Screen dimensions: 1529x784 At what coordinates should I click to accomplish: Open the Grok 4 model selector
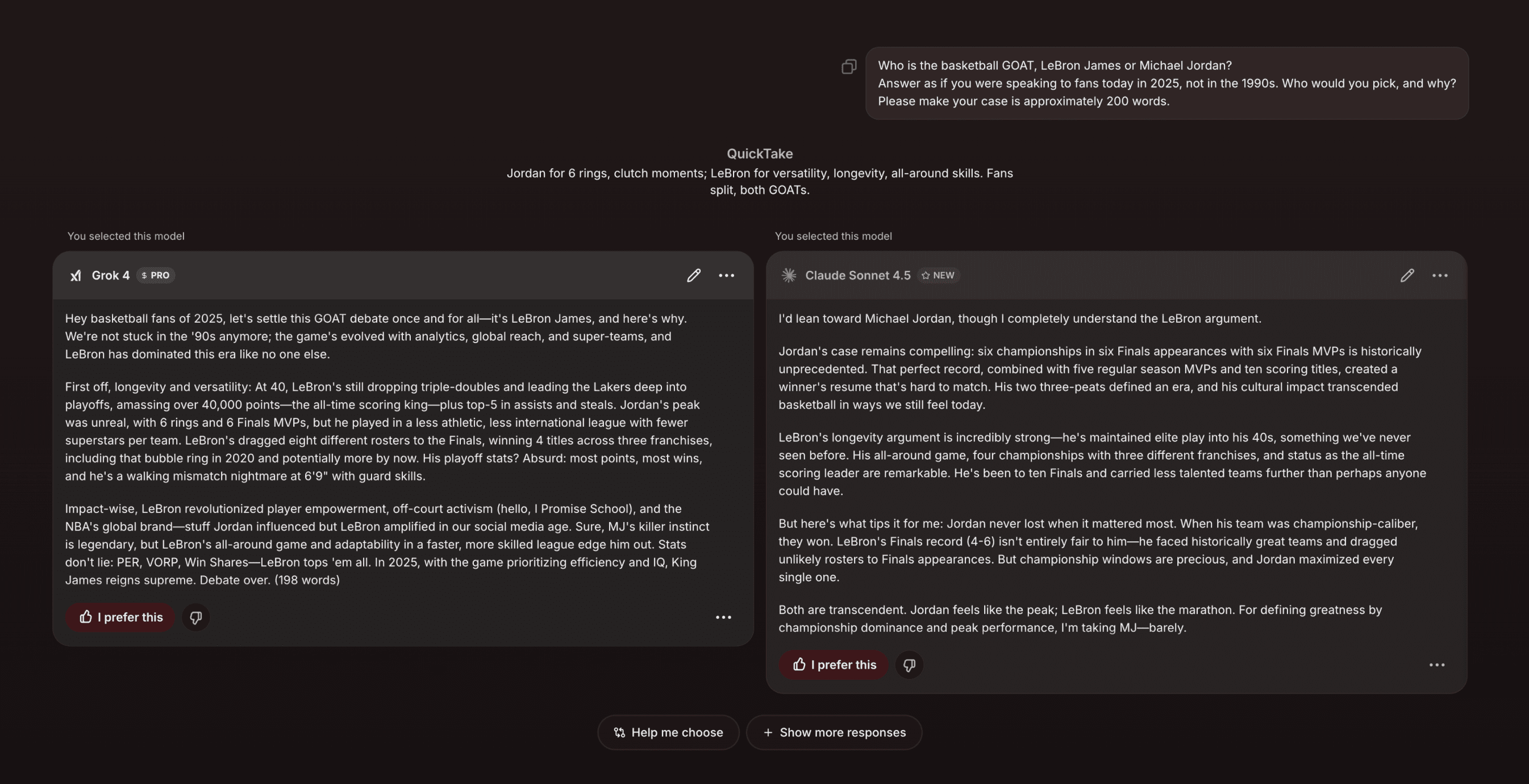coord(110,275)
